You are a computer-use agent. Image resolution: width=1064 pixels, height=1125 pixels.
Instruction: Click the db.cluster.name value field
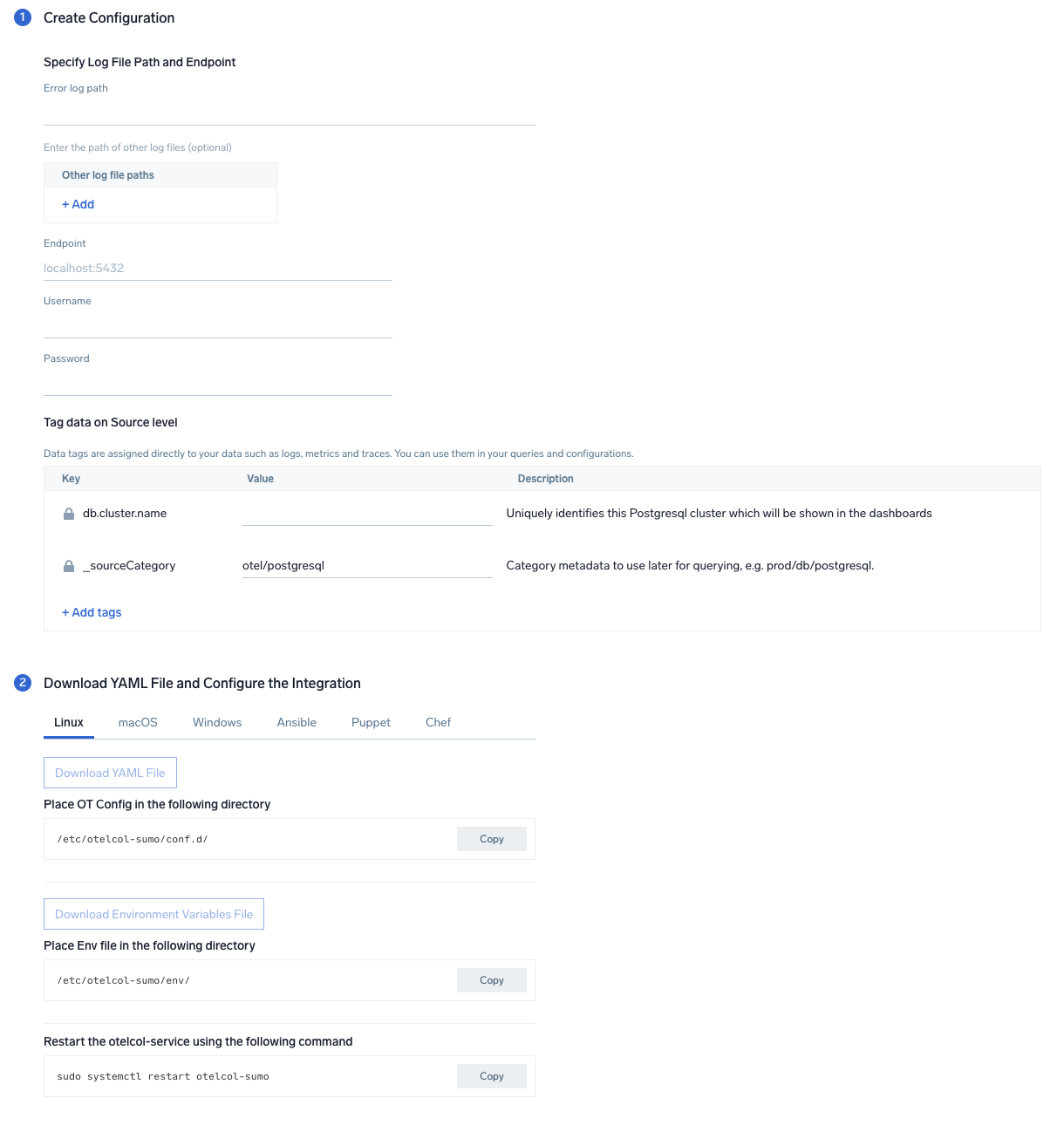(367, 513)
